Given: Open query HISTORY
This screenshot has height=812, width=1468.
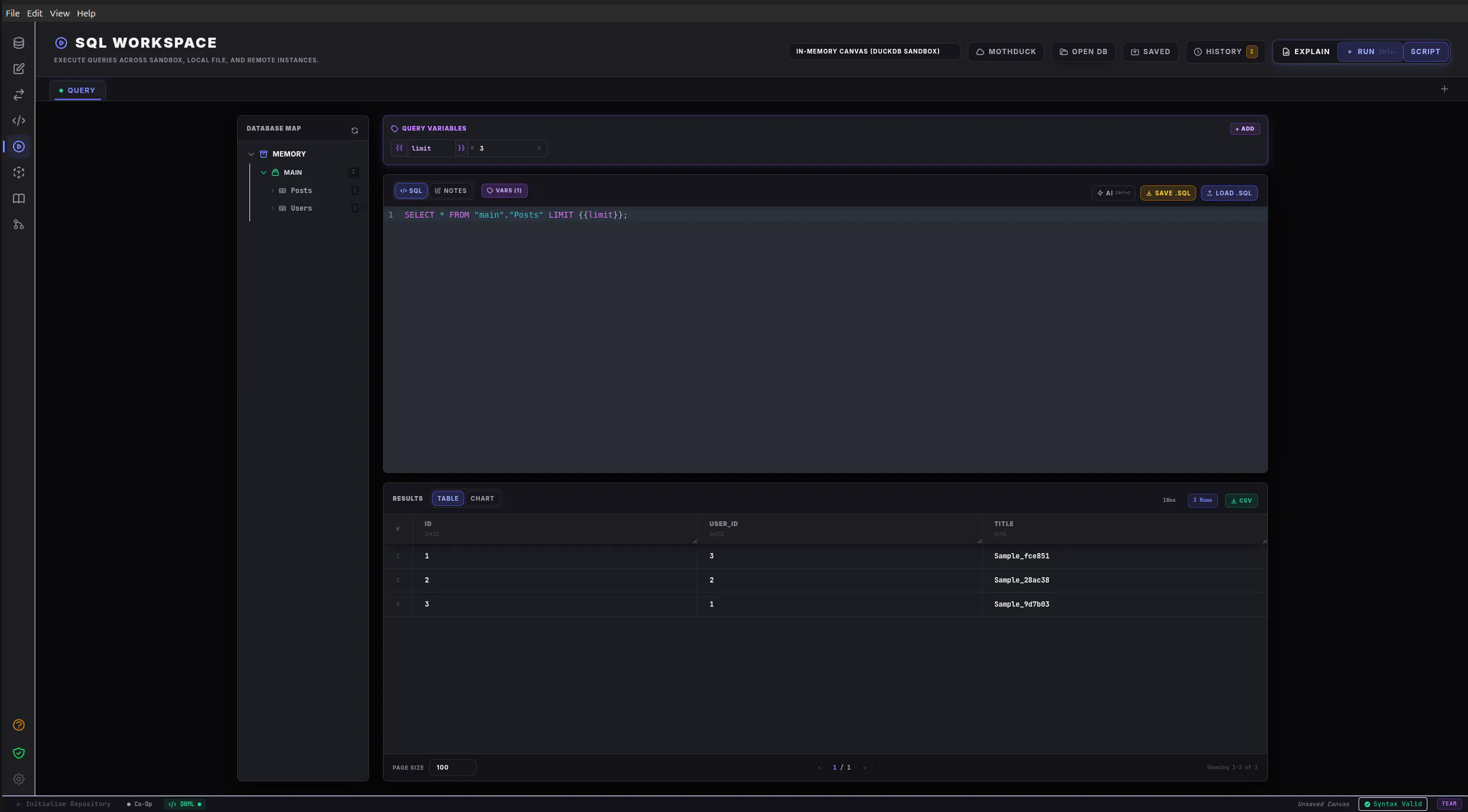Looking at the screenshot, I should [x=1226, y=52].
